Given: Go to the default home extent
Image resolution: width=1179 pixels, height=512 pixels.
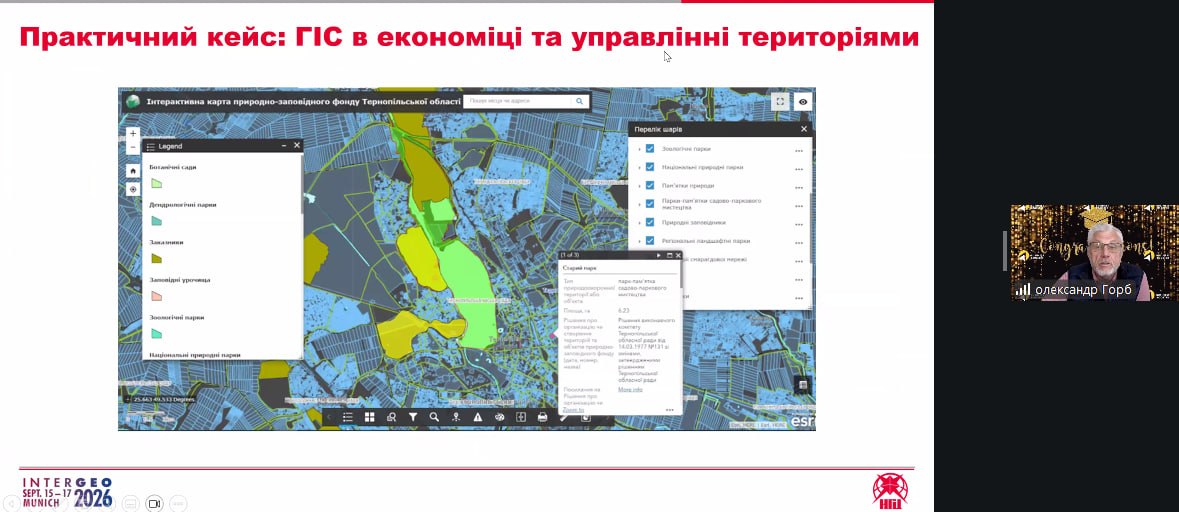Looking at the screenshot, I should click(x=133, y=171).
